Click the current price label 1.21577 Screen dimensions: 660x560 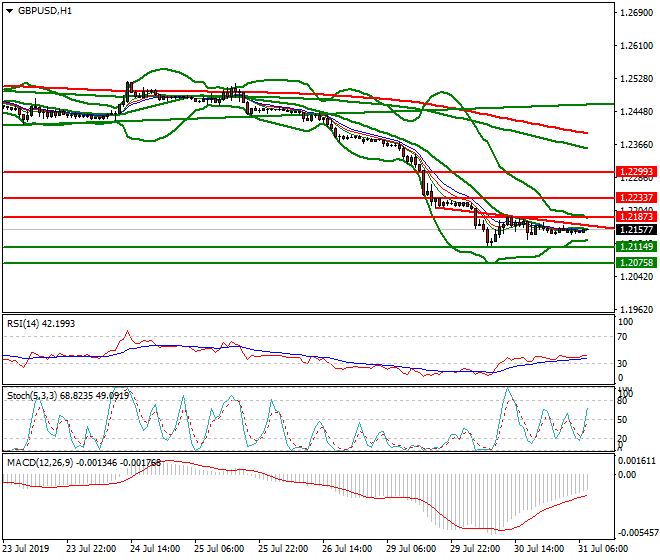coord(636,230)
